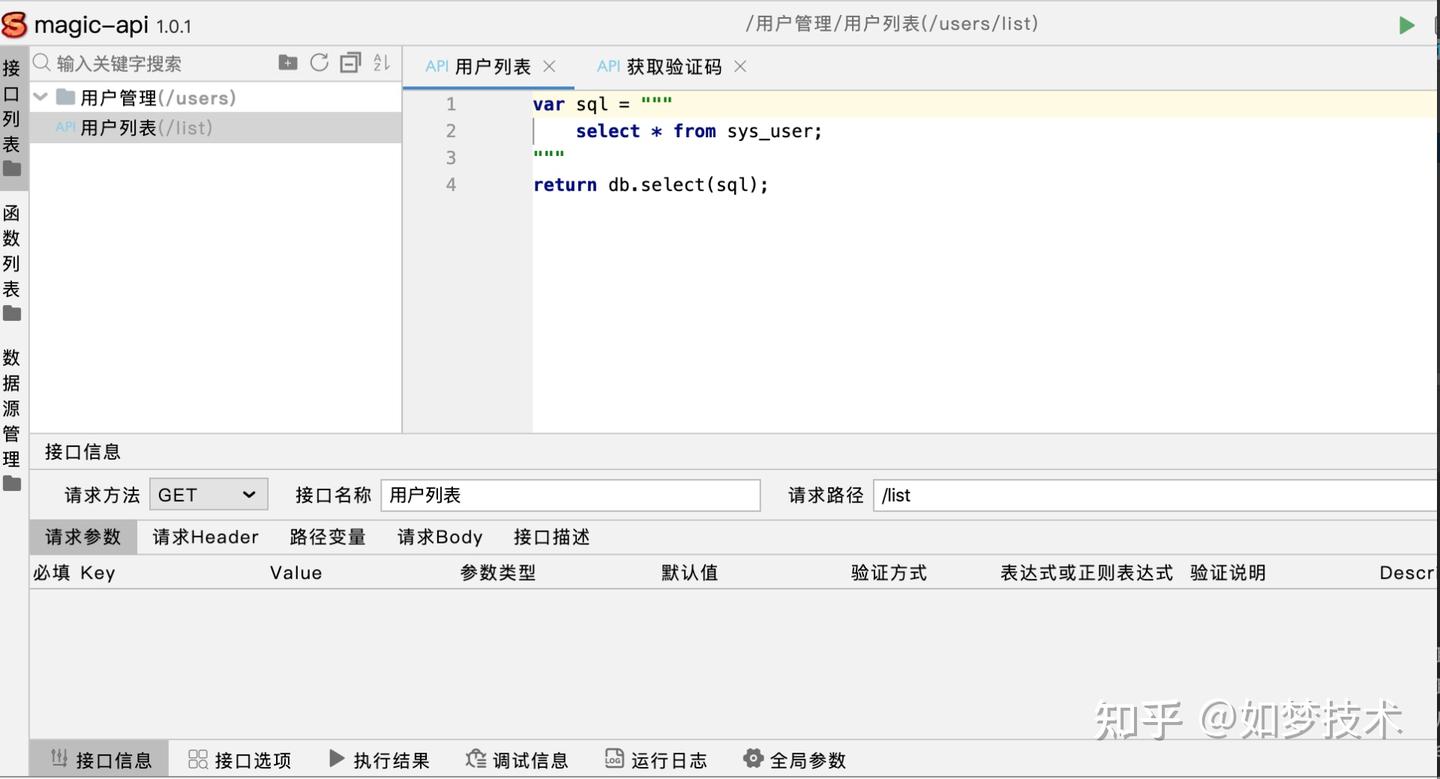
Task: Open the 函数列表 sidebar panel
Action: point(12,260)
